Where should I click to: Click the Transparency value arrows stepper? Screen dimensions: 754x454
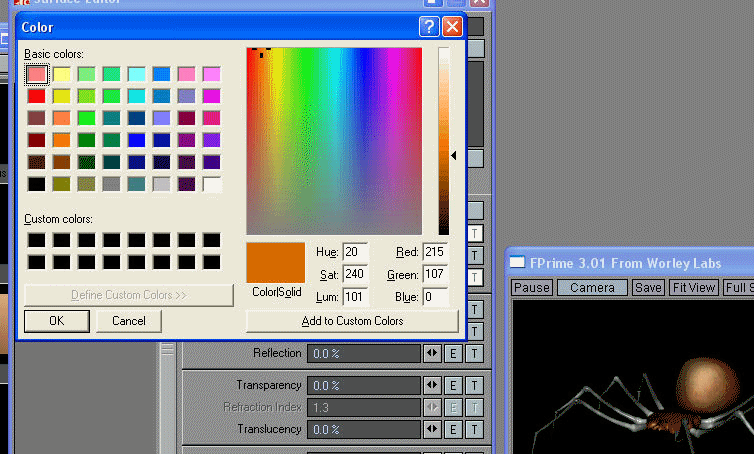click(x=432, y=385)
